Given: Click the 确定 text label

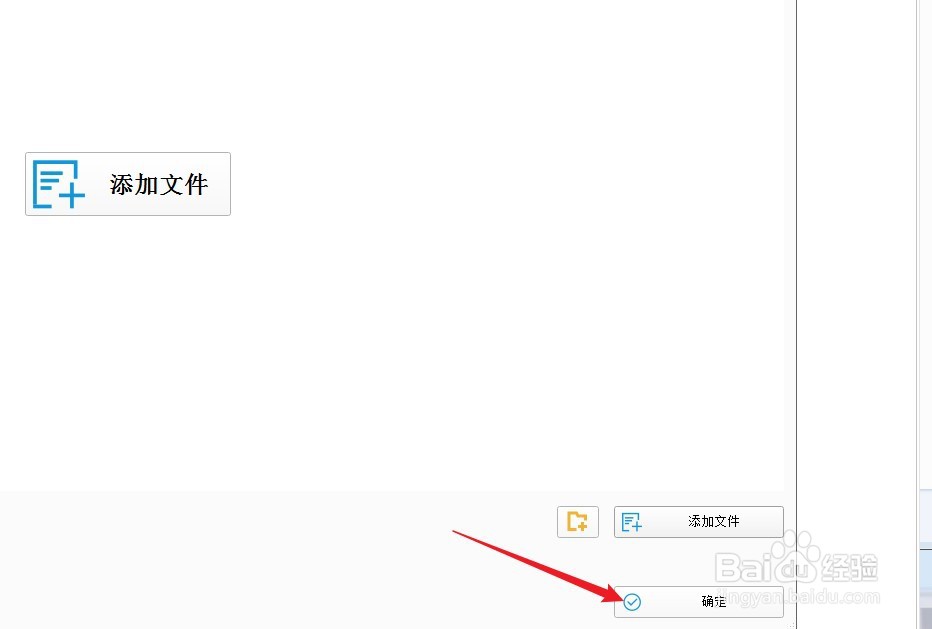Looking at the screenshot, I should [x=713, y=602].
